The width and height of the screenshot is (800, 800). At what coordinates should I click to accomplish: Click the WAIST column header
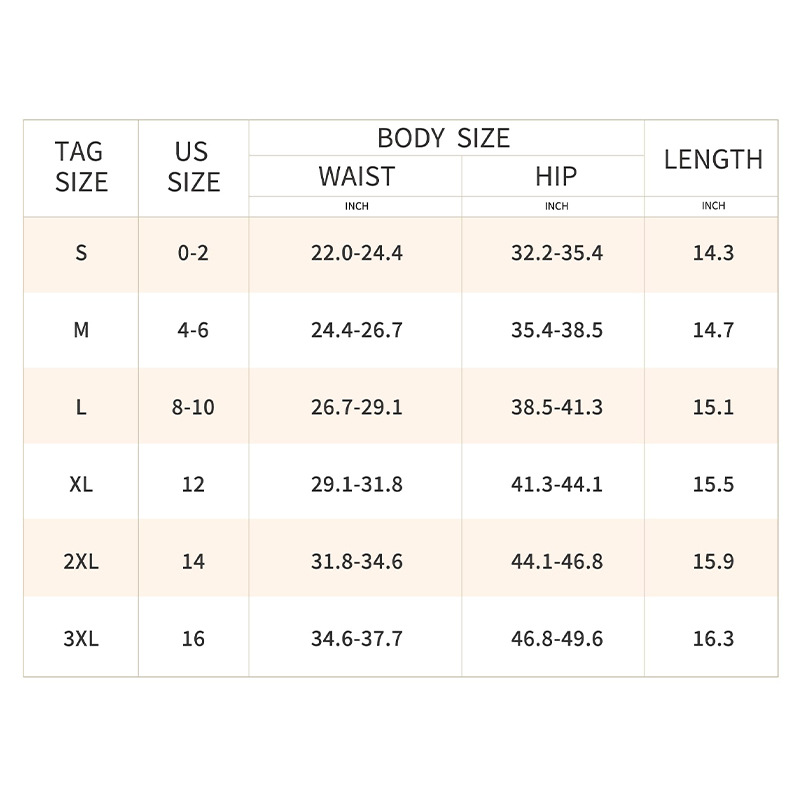click(x=356, y=177)
